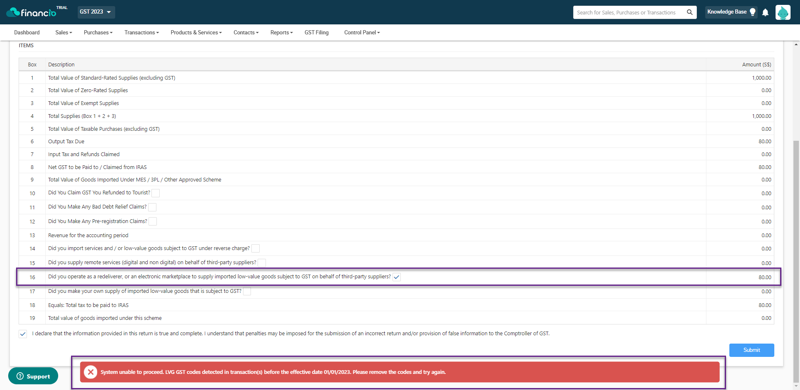Click the search magnifier icon
This screenshot has width=800, height=390.
click(689, 12)
